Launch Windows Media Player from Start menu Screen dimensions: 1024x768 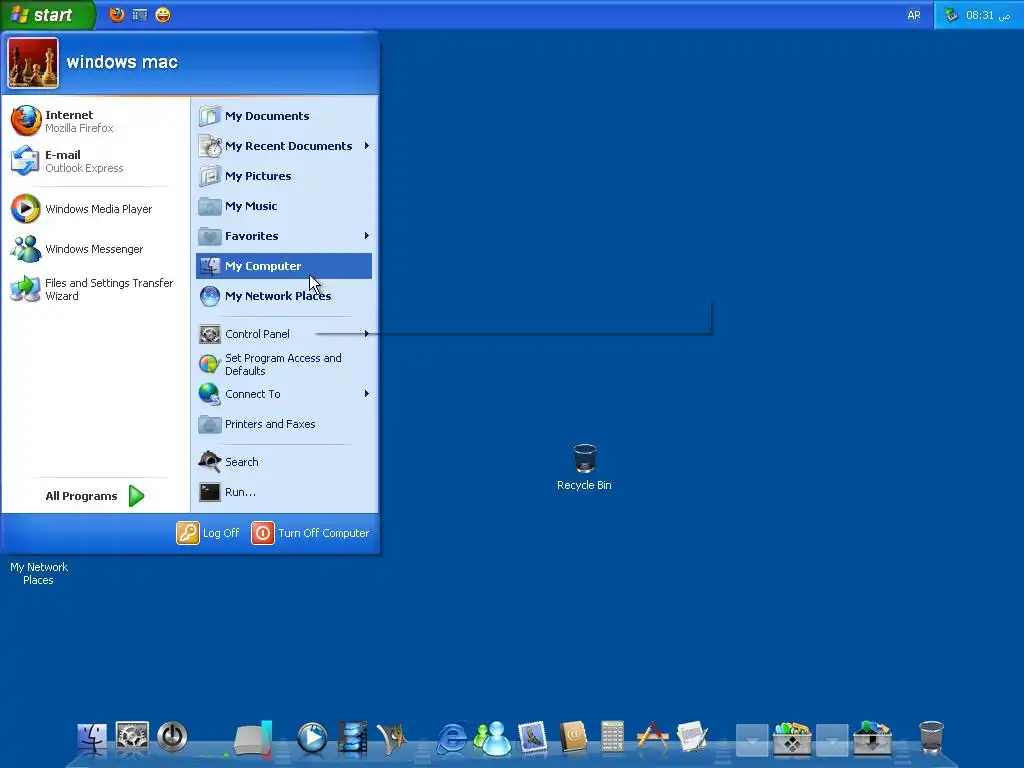click(95, 209)
